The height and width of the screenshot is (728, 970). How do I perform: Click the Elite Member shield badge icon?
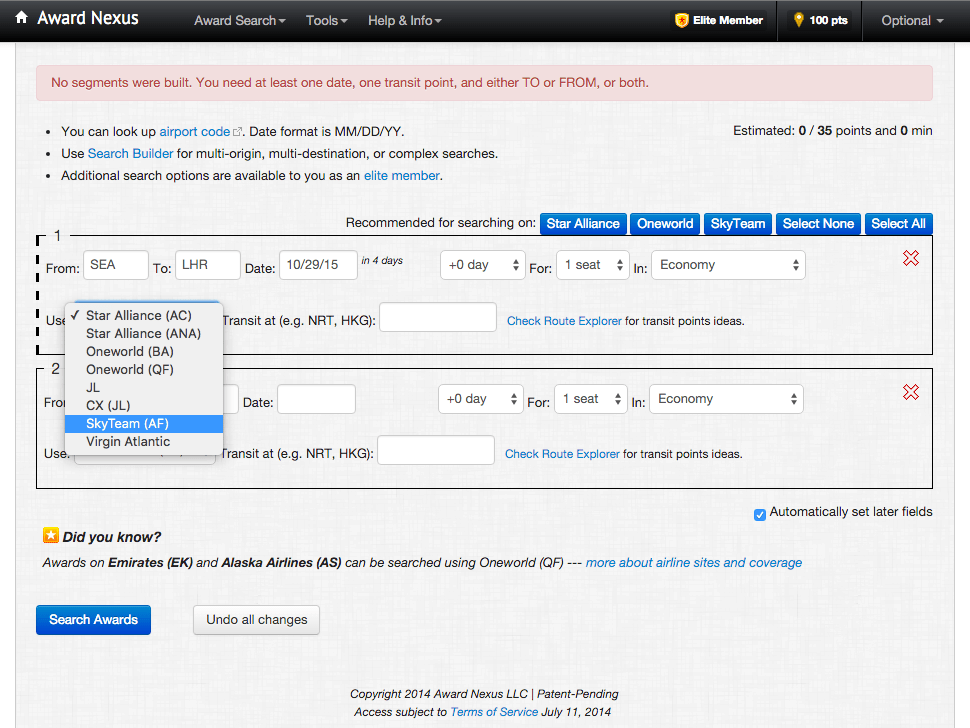coord(682,20)
